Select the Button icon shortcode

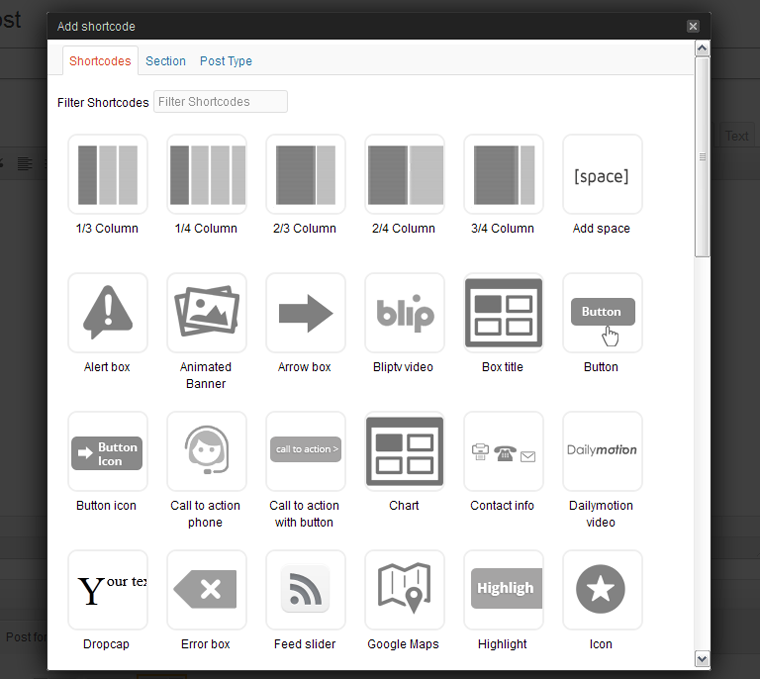tap(108, 451)
